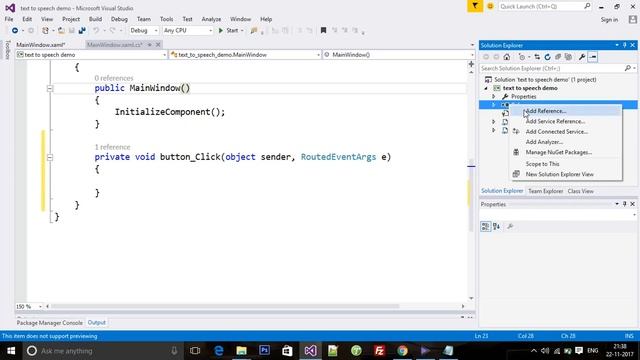
Task: Click the Quick Launch search field
Action: [x=544, y=7]
